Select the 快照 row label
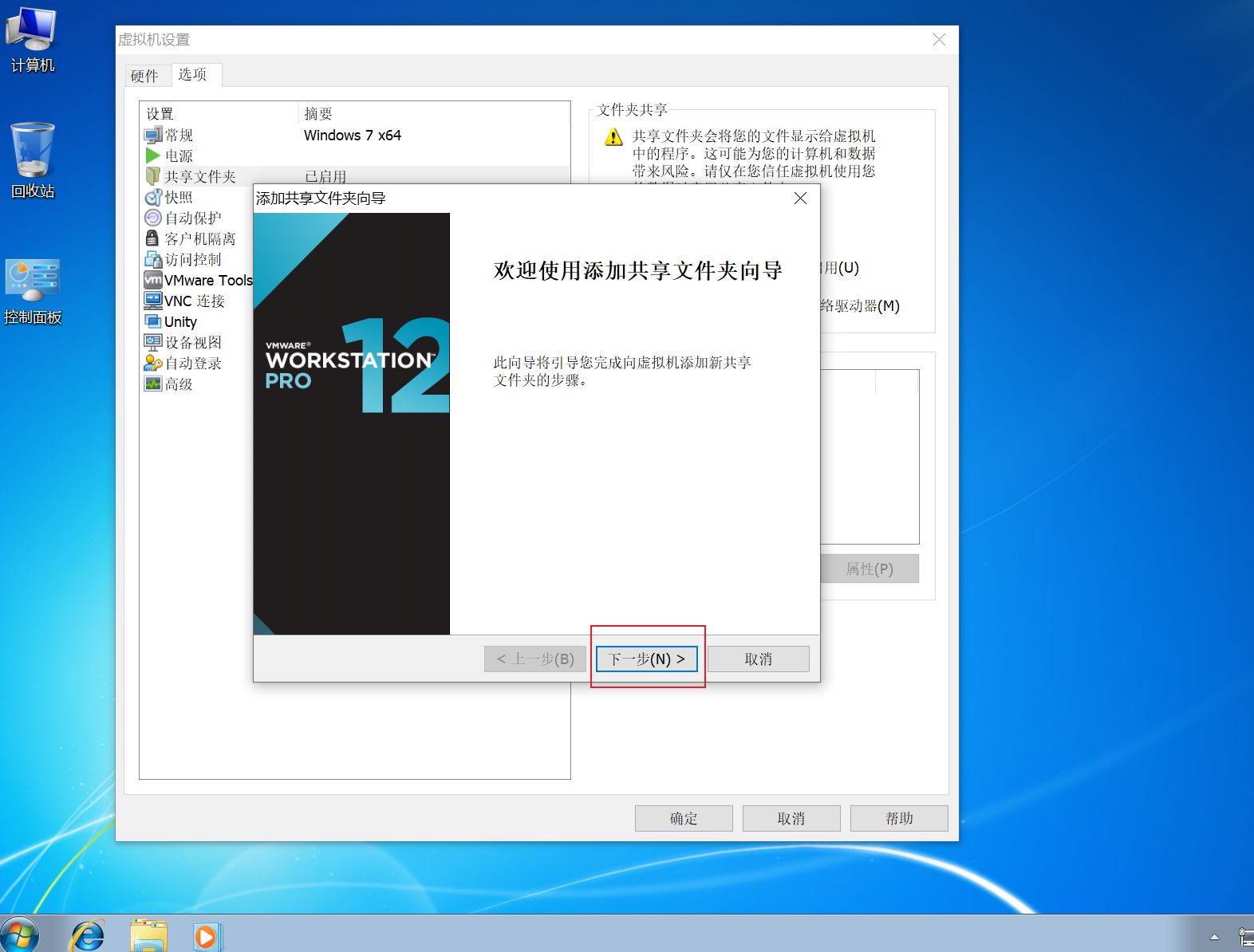The width and height of the screenshot is (1254, 952). coord(179,198)
